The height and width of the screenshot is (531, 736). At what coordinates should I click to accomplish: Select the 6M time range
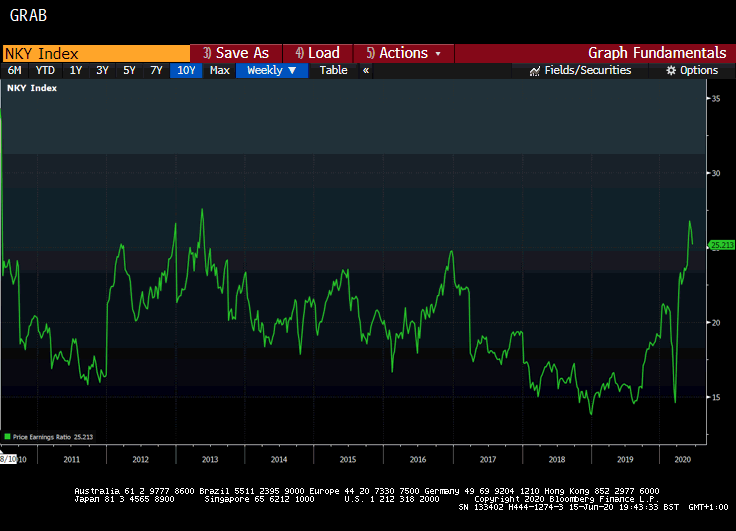coord(14,70)
